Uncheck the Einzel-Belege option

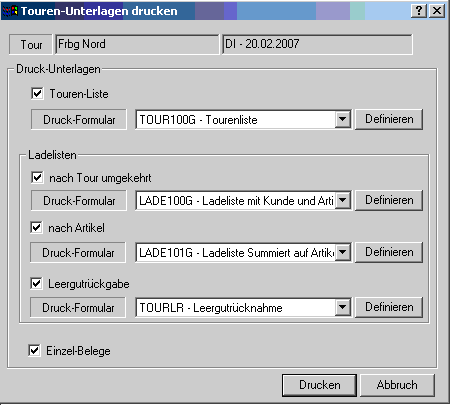(34, 351)
